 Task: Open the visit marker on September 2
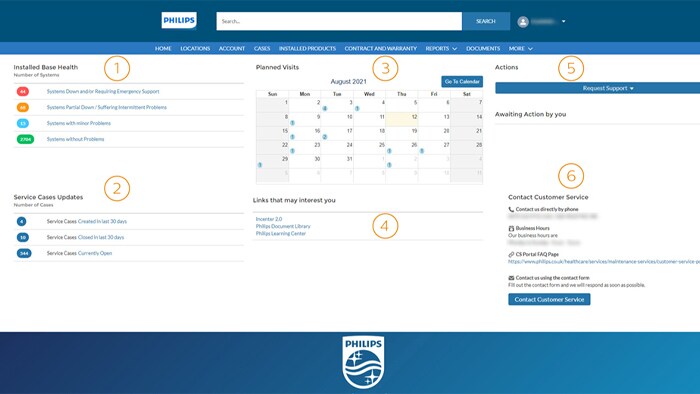pos(389,165)
